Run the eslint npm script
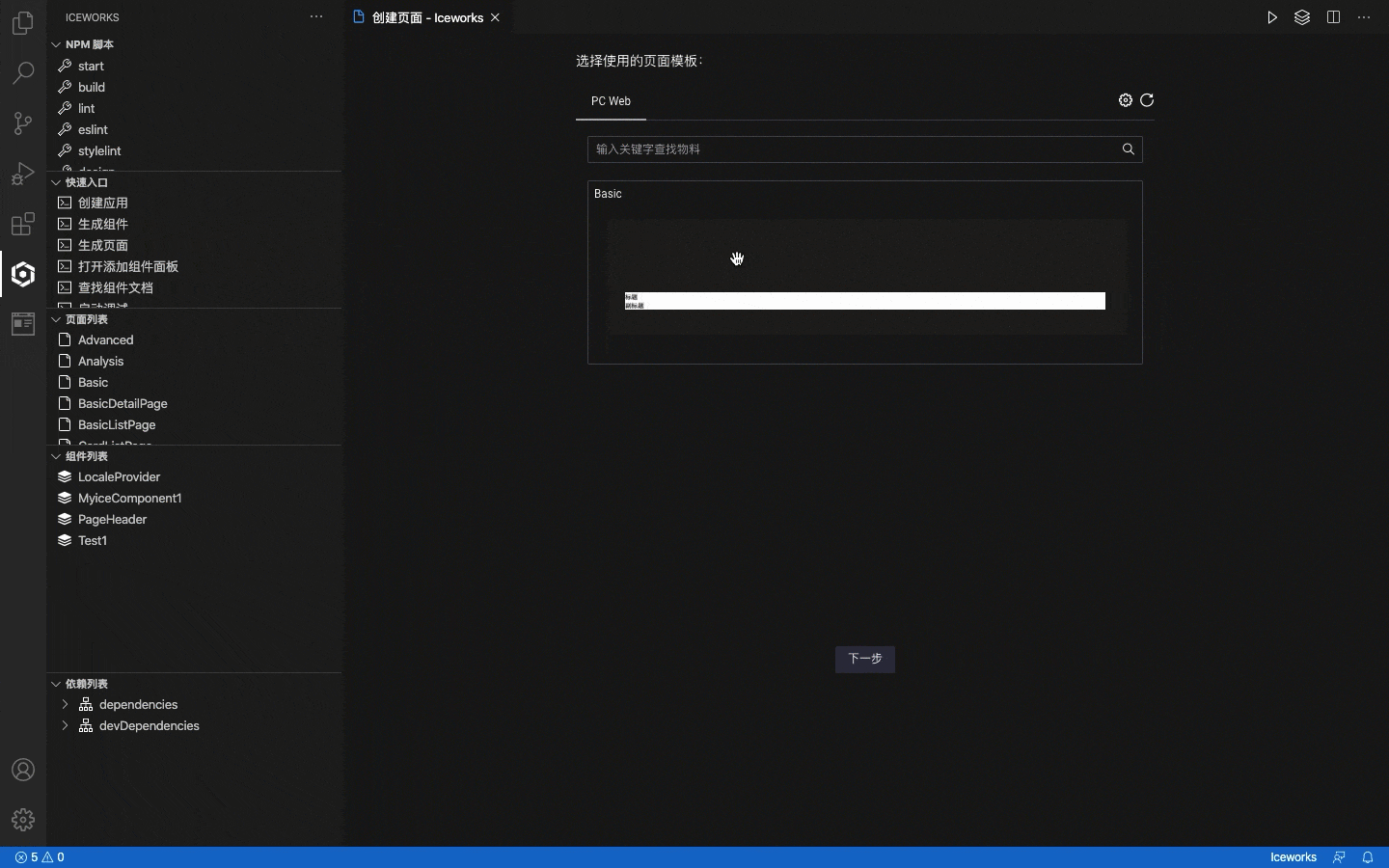1389x868 pixels. [93, 129]
